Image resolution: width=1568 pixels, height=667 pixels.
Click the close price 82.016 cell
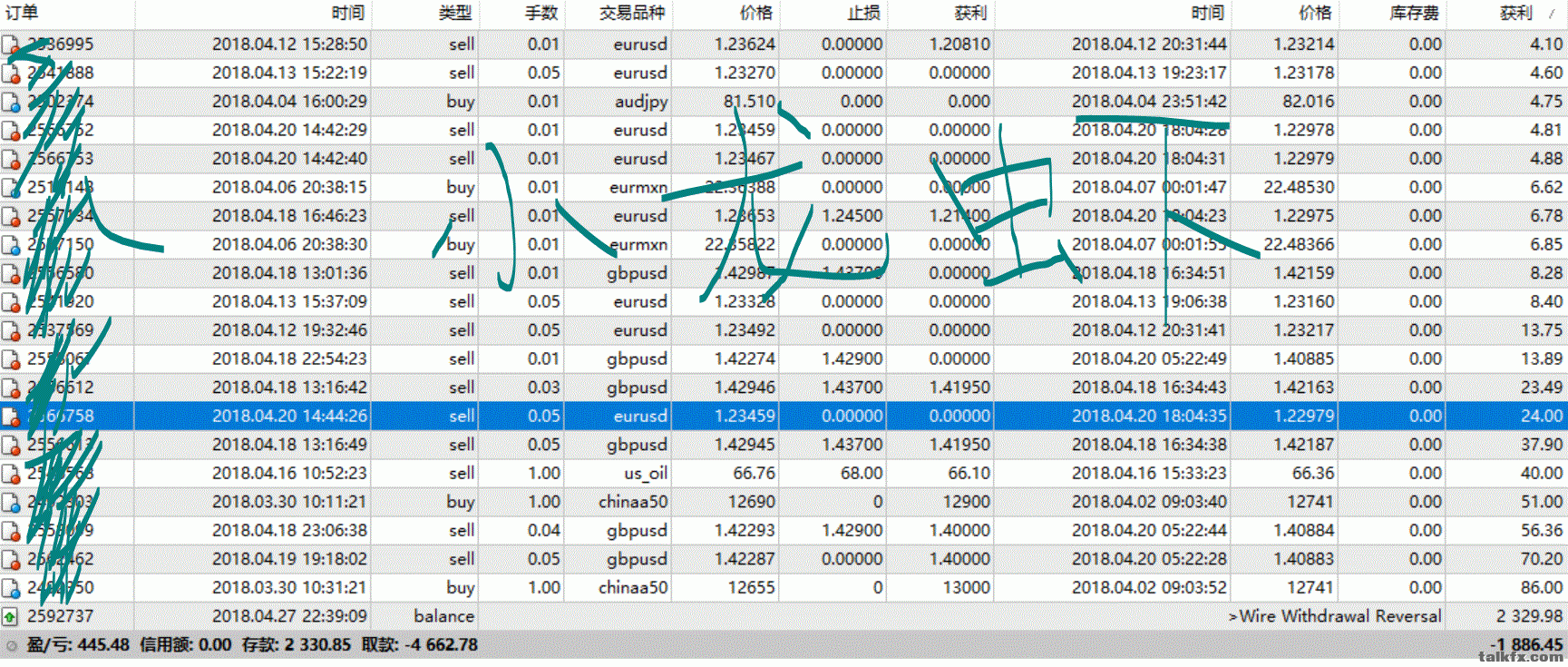(1308, 102)
